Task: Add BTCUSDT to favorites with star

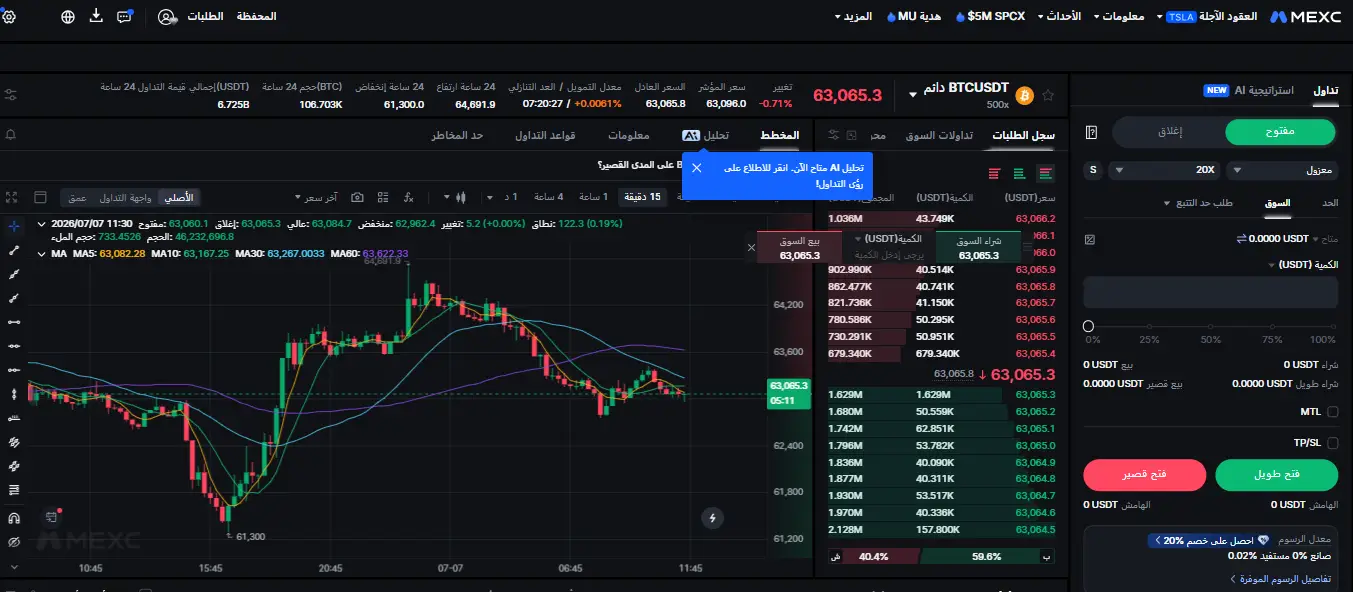Action: coord(1048,95)
